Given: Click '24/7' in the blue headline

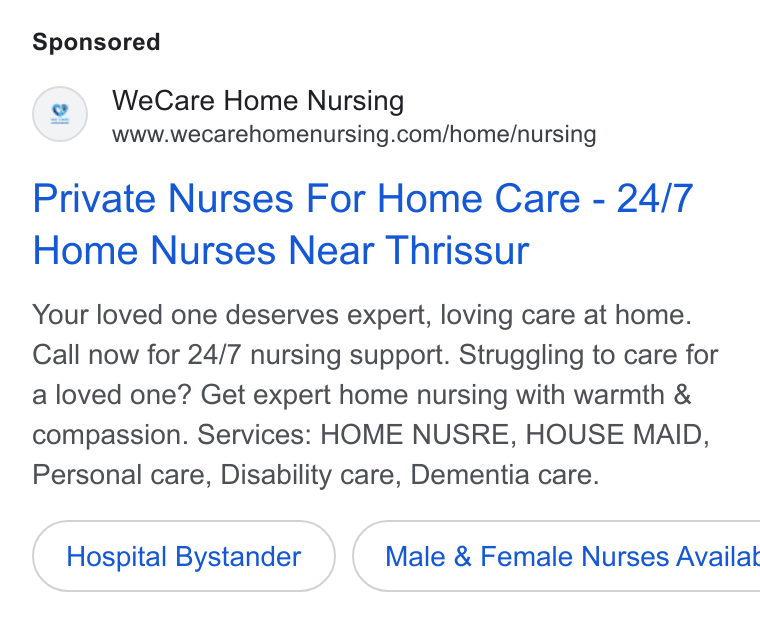Looking at the screenshot, I should point(655,198).
